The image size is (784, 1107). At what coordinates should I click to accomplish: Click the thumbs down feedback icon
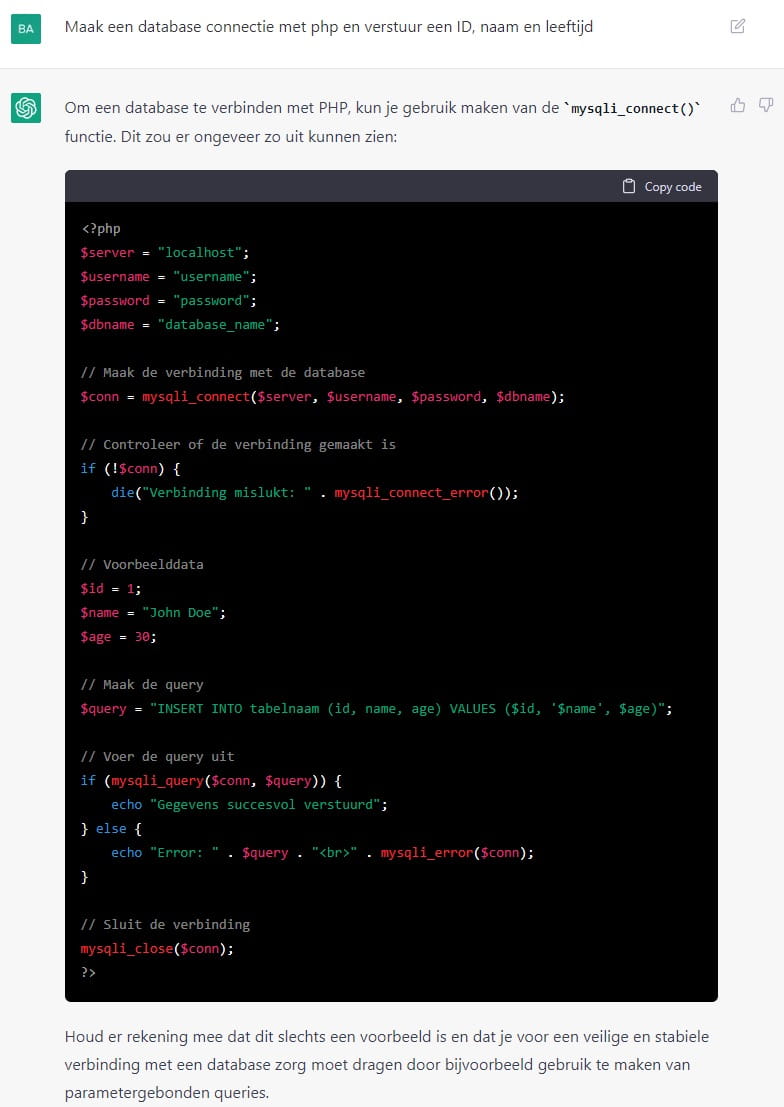[766, 105]
